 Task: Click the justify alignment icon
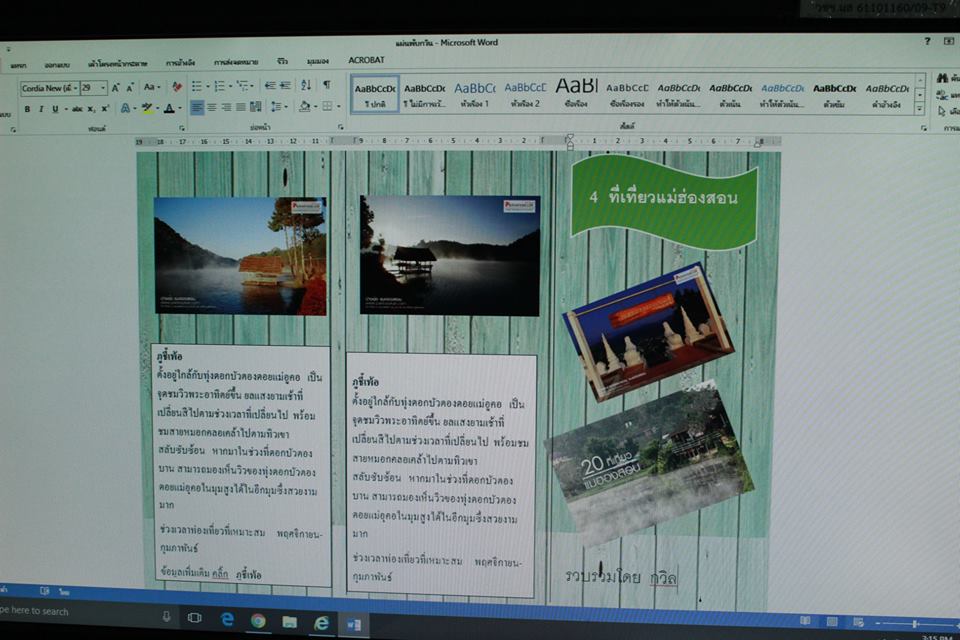(x=242, y=107)
